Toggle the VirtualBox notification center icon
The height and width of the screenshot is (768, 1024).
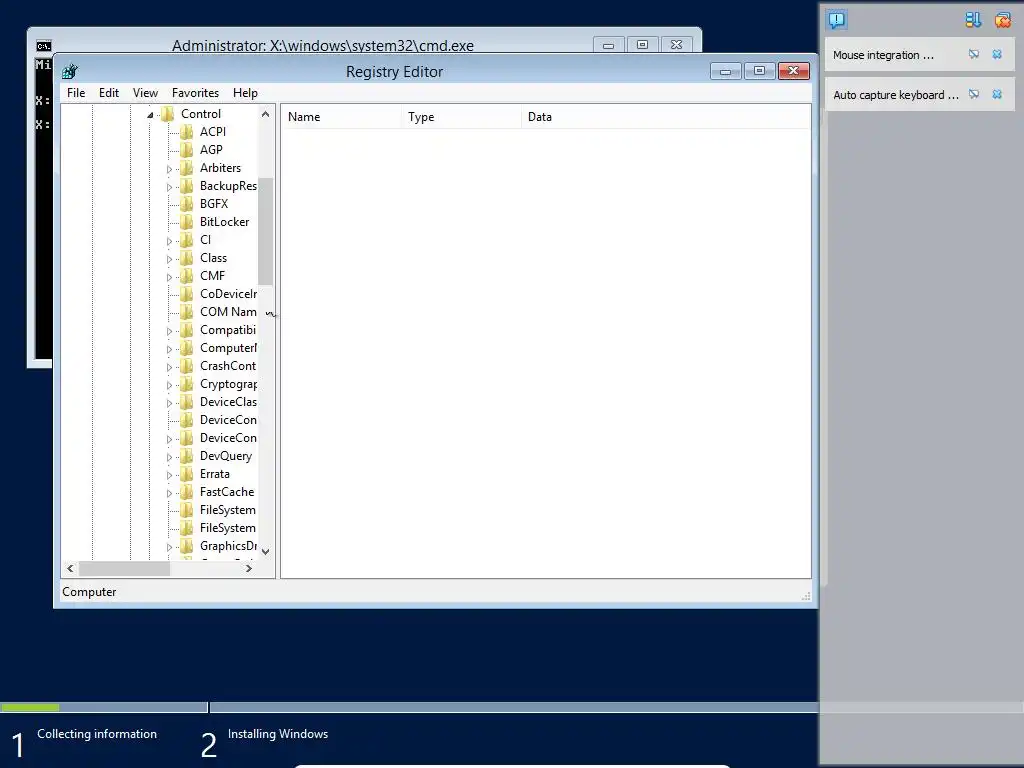[837, 20]
